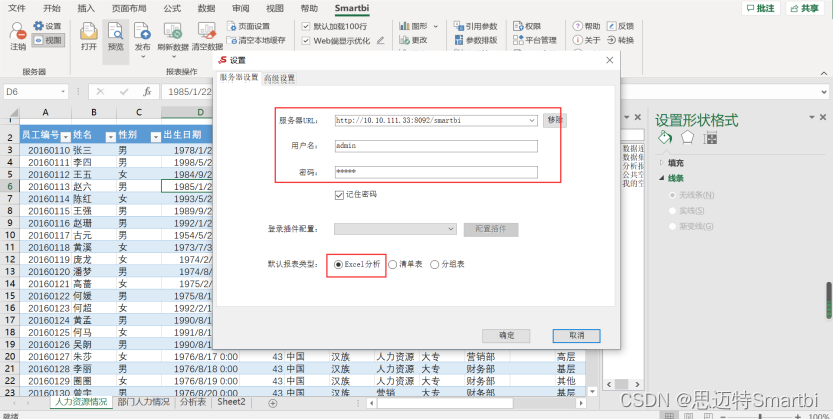The image size is (833, 419).
Task: Select the 渐变线(G) radio option
Action: (x=672, y=226)
